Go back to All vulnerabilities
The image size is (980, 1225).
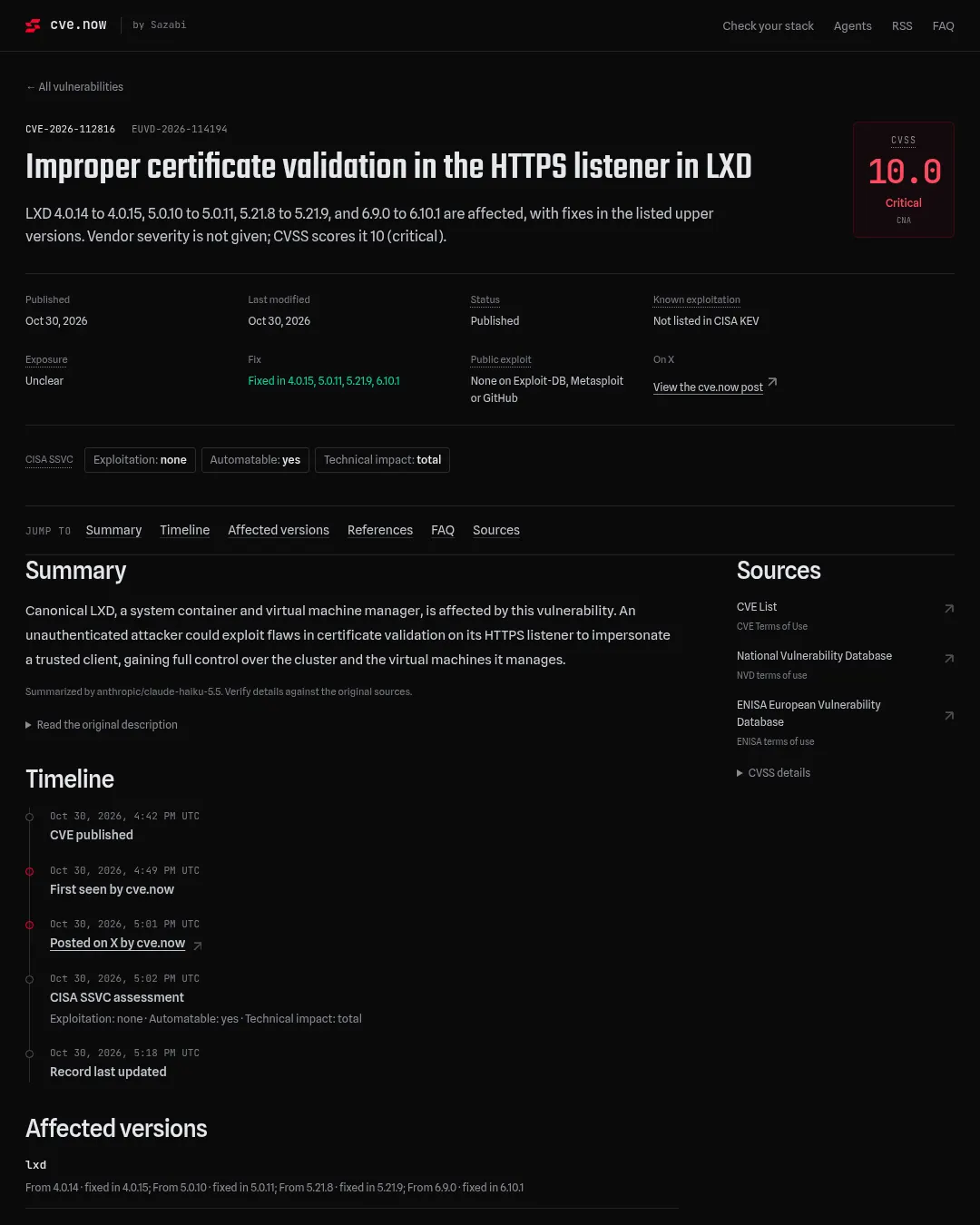pyautogui.click(x=74, y=87)
